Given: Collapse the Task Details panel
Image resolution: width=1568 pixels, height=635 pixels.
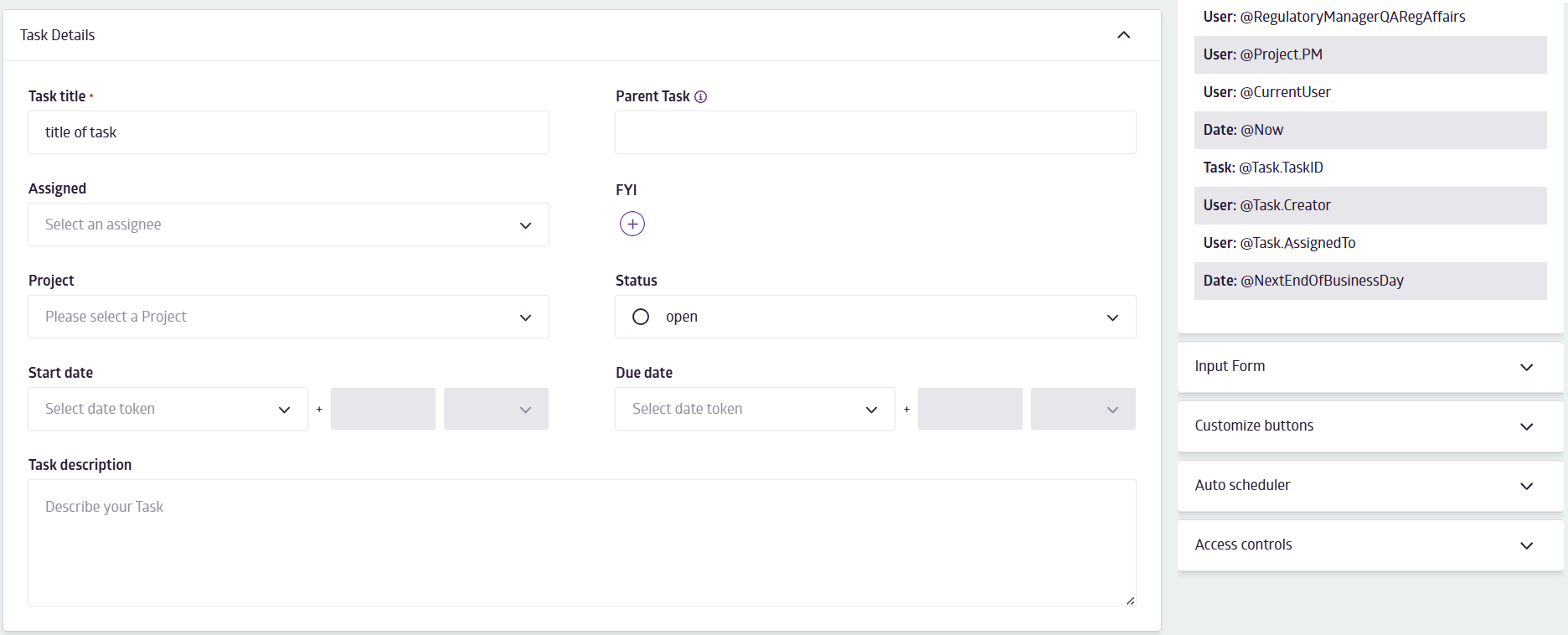Looking at the screenshot, I should pyautogui.click(x=1123, y=35).
